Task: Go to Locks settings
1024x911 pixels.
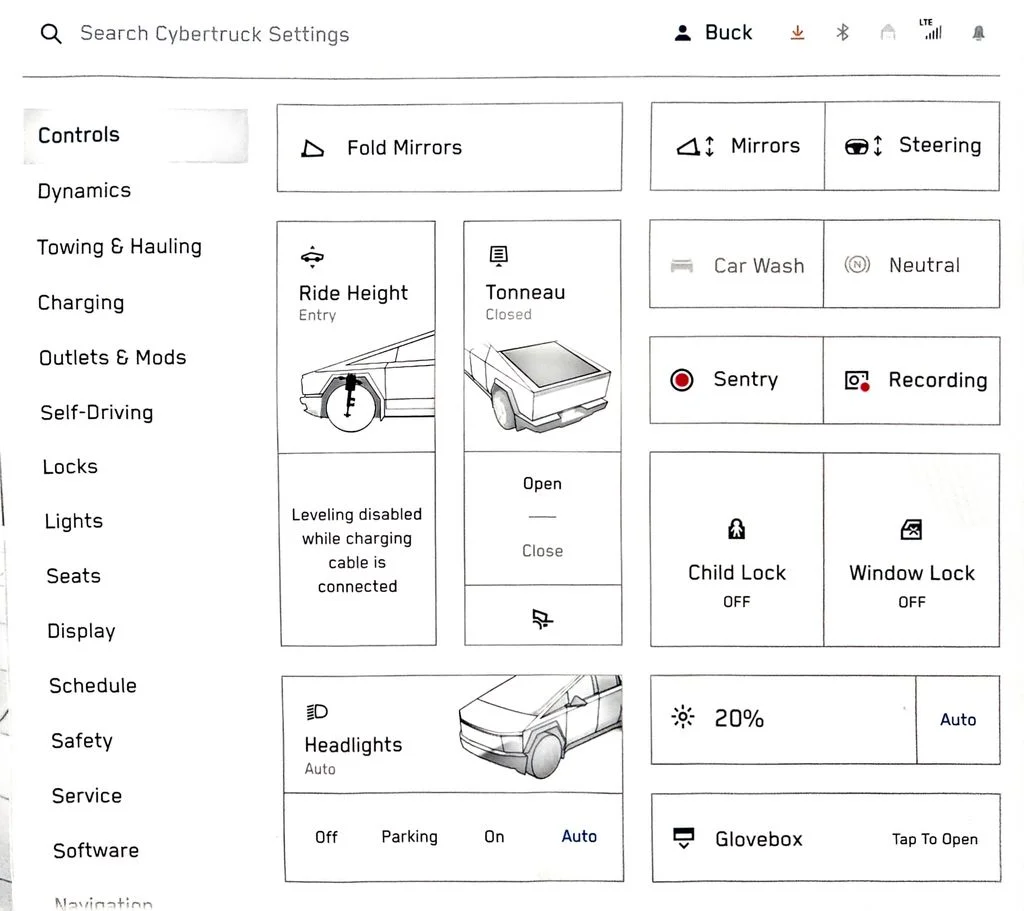Action: click(70, 466)
